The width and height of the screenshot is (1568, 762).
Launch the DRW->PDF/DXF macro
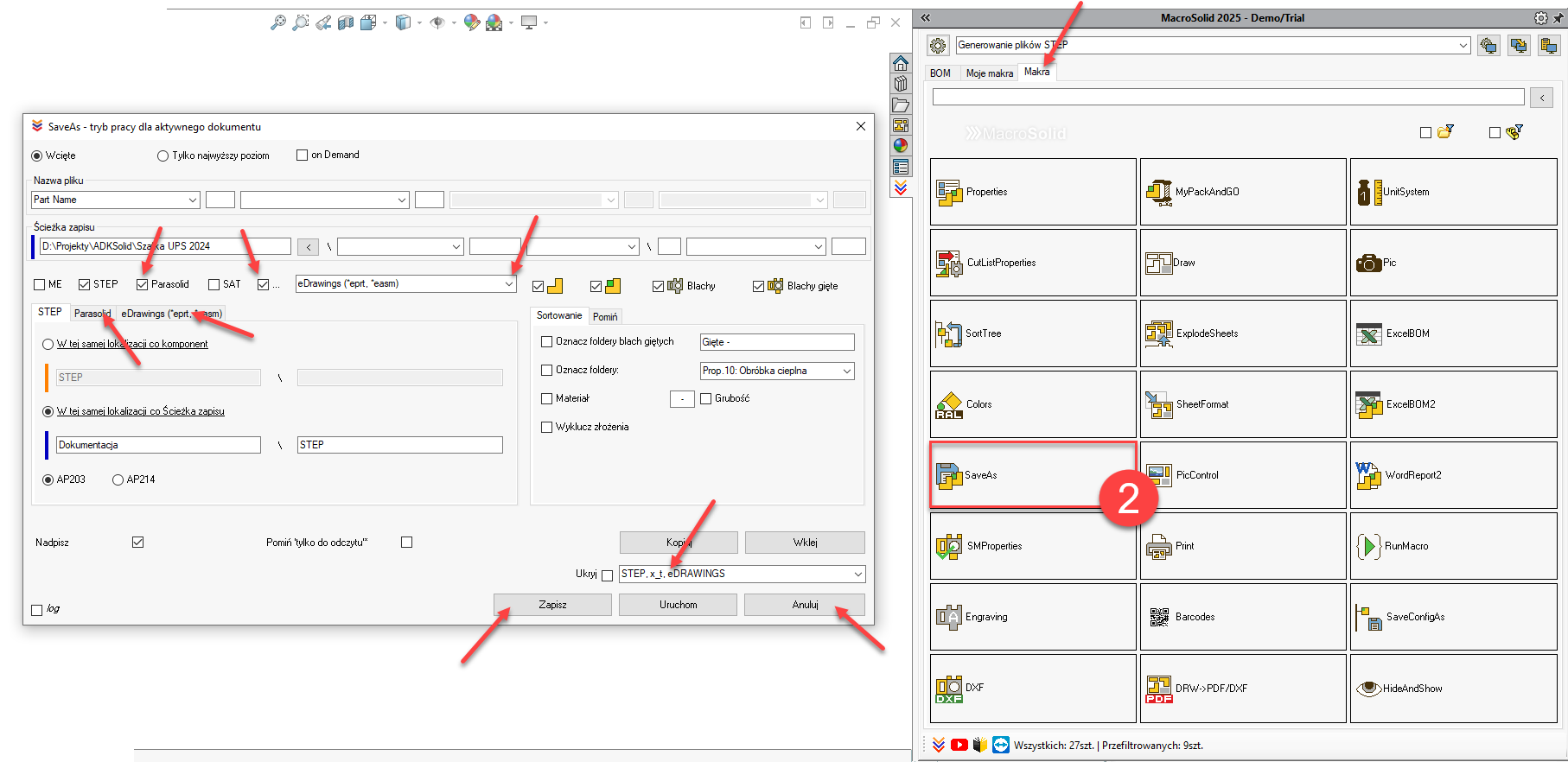tap(1243, 689)
